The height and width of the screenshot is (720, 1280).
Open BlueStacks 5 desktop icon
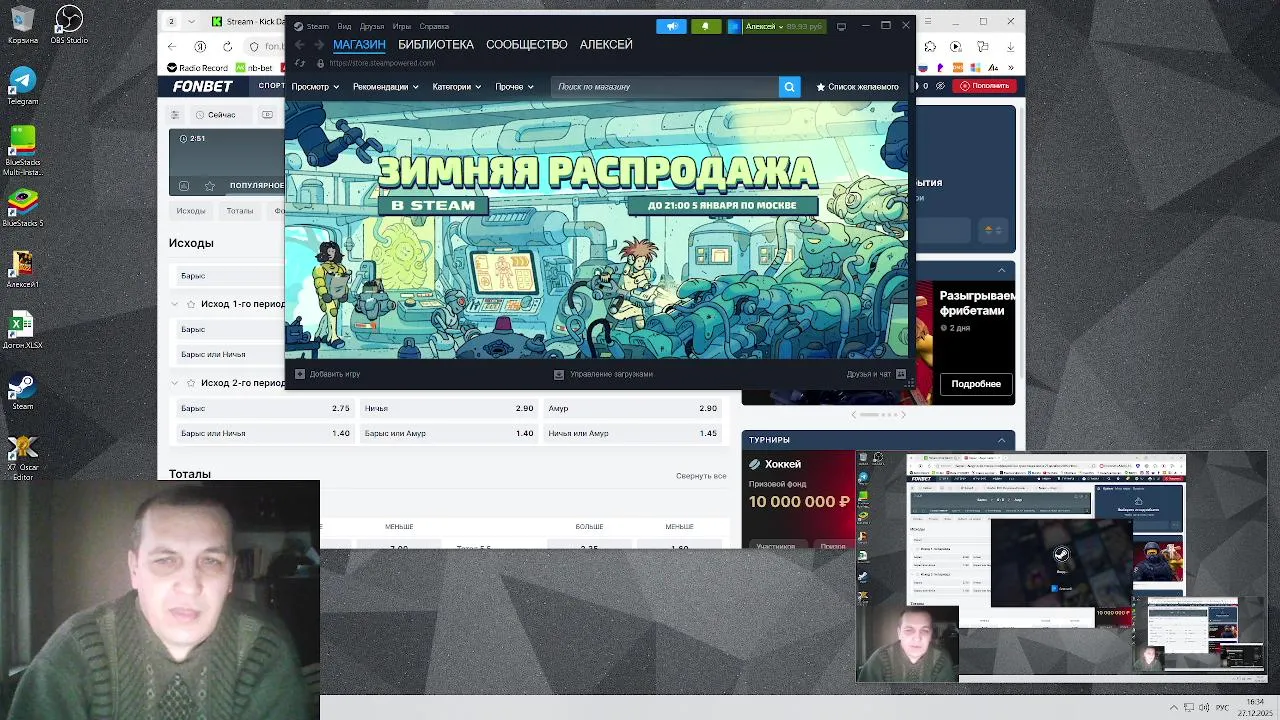[22, 208]
